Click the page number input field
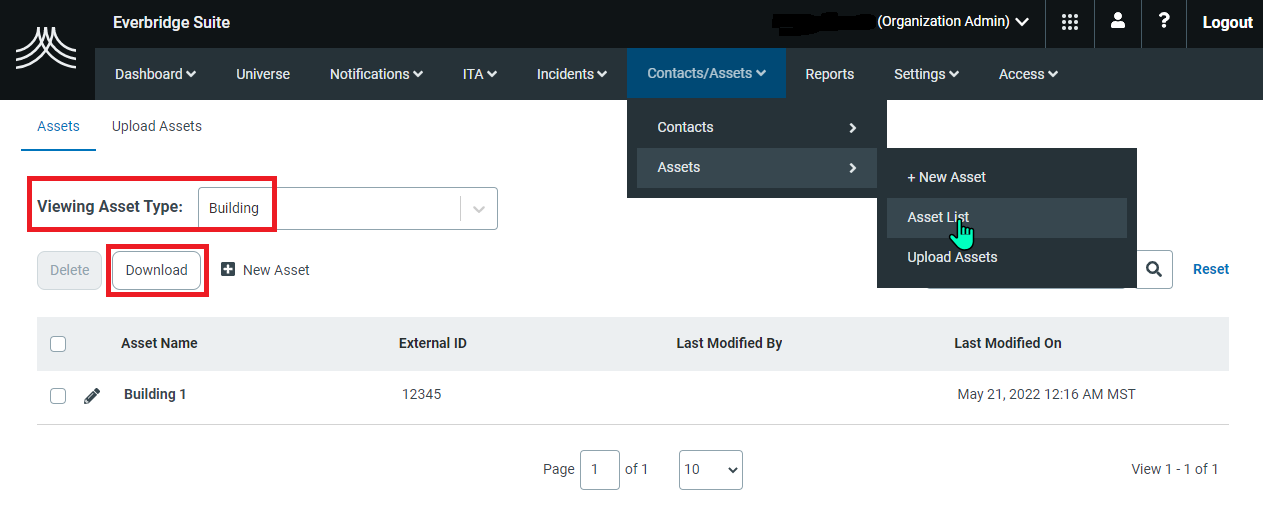This screenshot has width=1263, height=511. (x=600, y=469)
